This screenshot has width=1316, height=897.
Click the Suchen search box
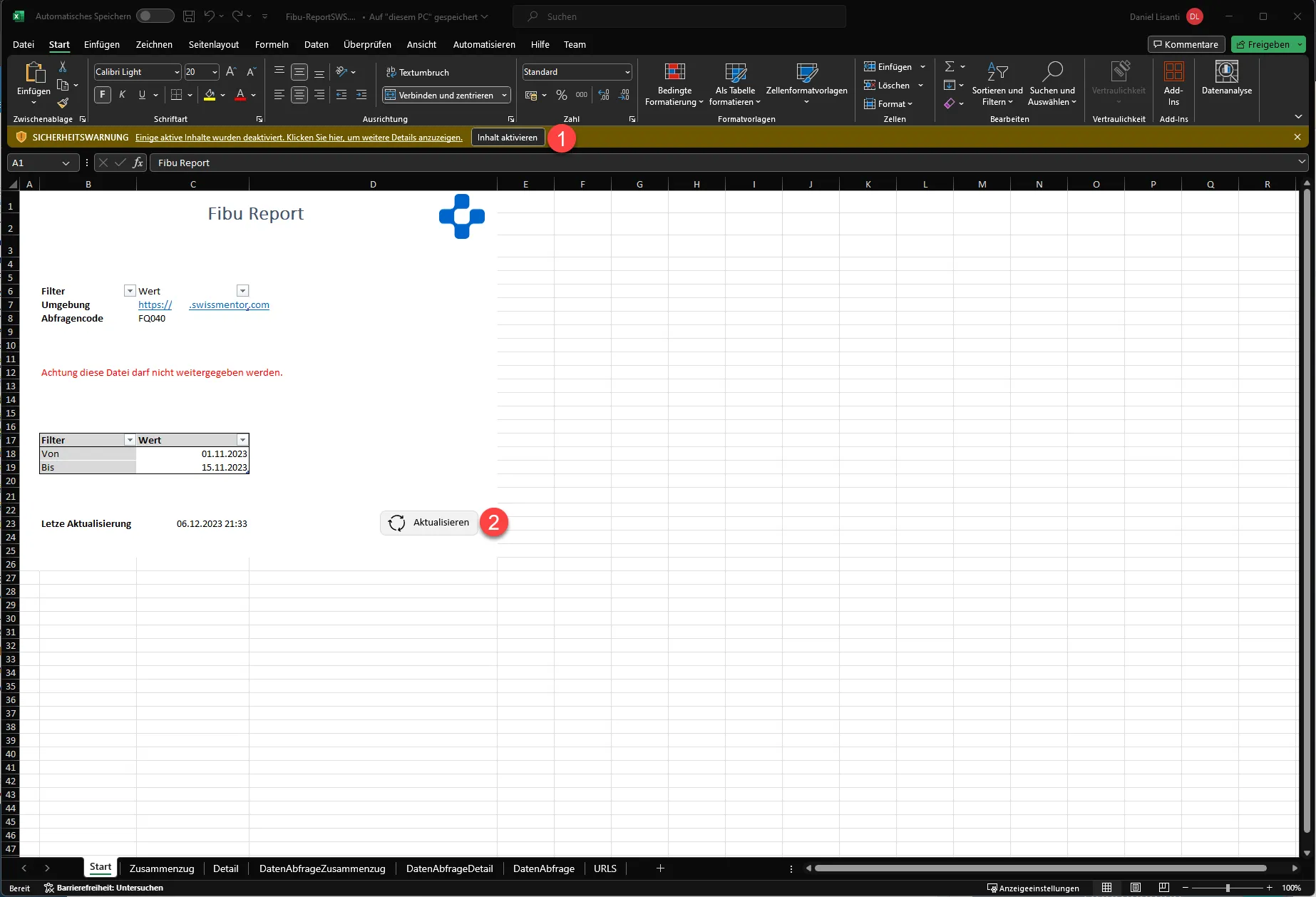[x=679, y=16]
